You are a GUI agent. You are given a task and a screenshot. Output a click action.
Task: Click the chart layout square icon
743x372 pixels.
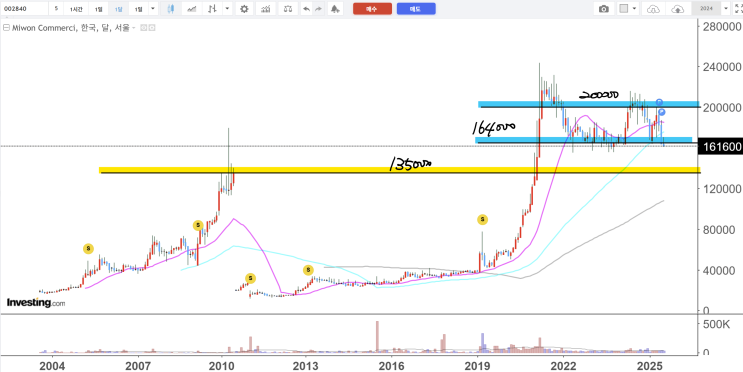(x=624, y=9)
